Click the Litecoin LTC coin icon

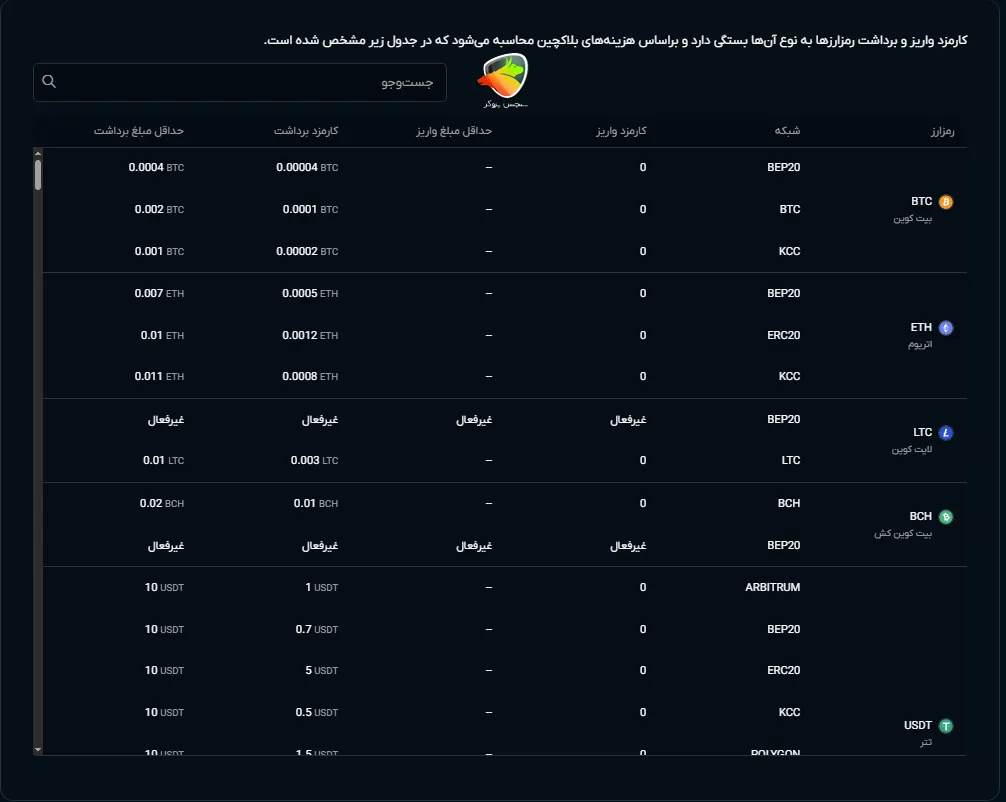(946, 433)
